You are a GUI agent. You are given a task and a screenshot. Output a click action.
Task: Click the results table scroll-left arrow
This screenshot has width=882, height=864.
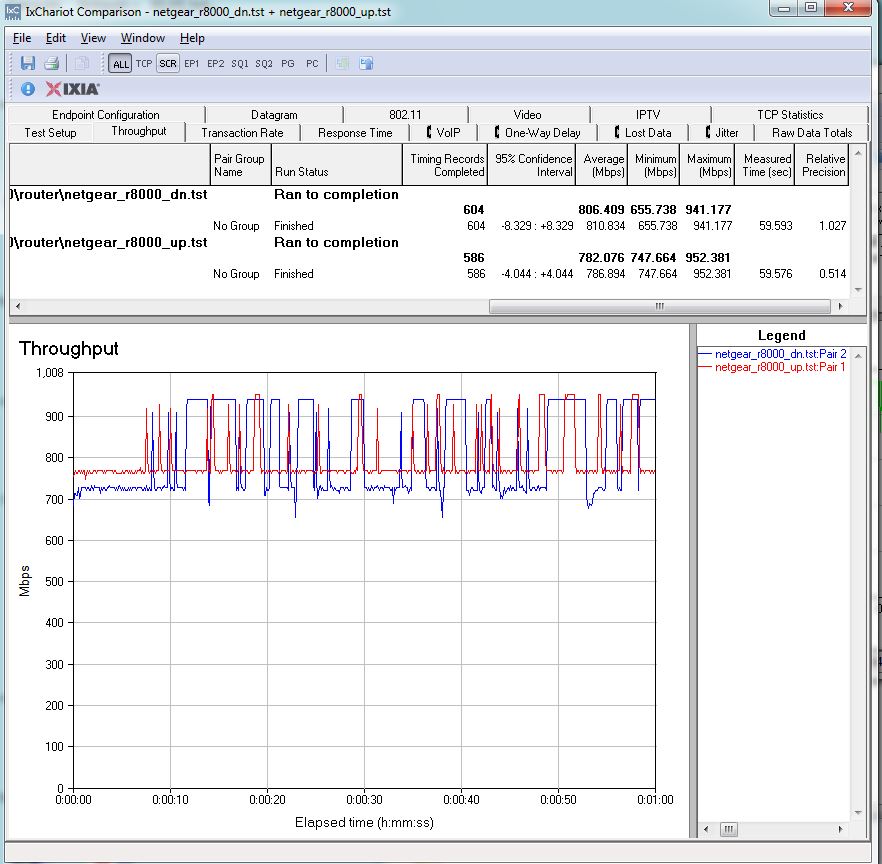[x=18, y=307]
